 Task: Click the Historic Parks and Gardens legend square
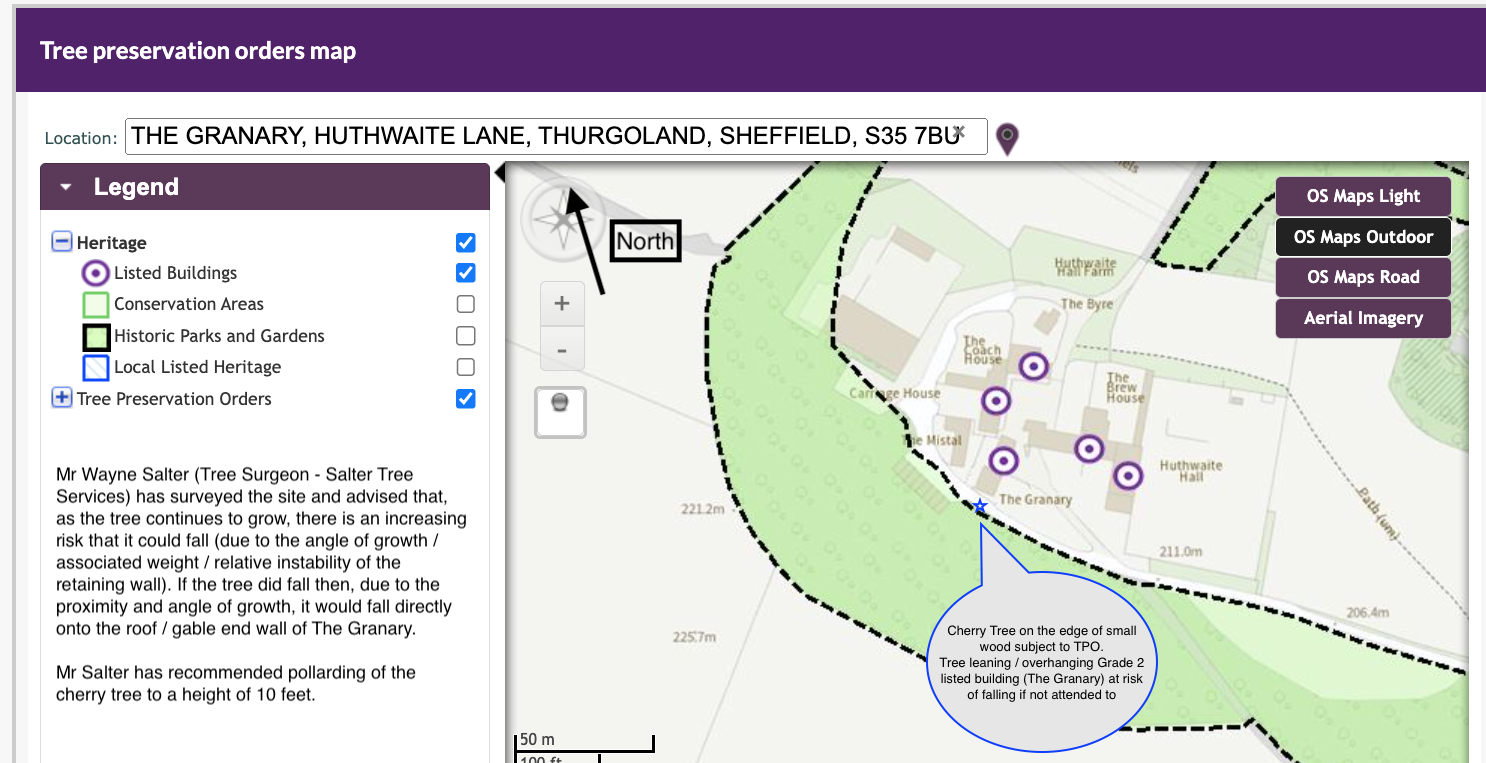[x=95, y=336]
